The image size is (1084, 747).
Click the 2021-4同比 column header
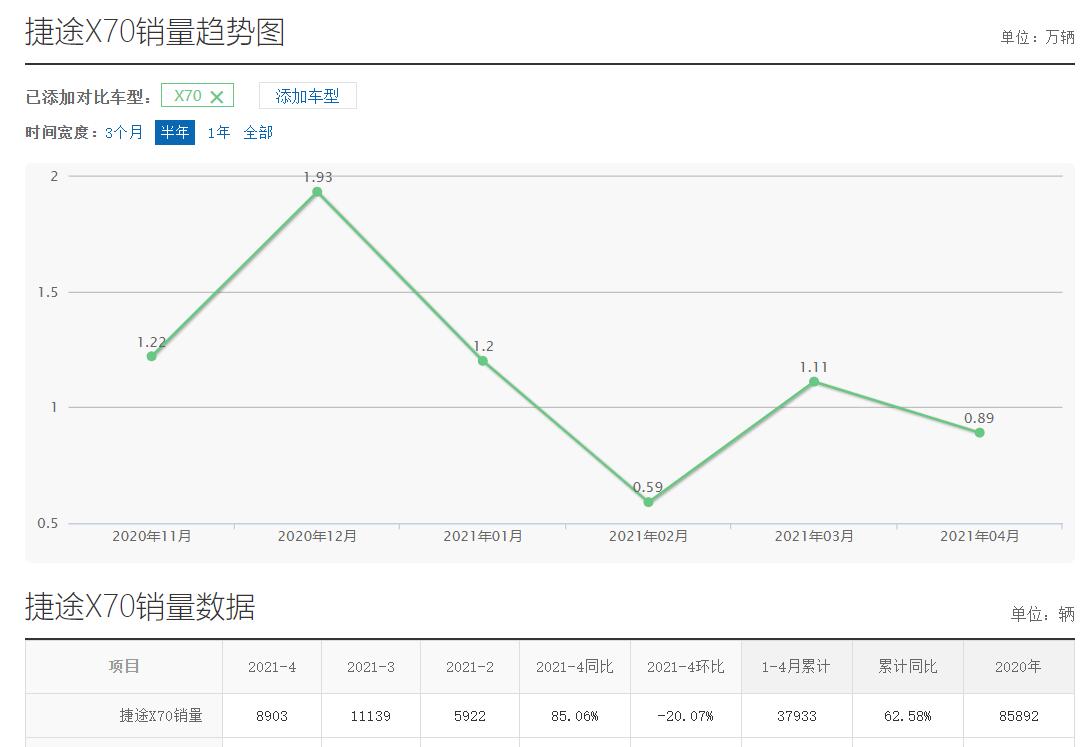(x=574, y=667)
